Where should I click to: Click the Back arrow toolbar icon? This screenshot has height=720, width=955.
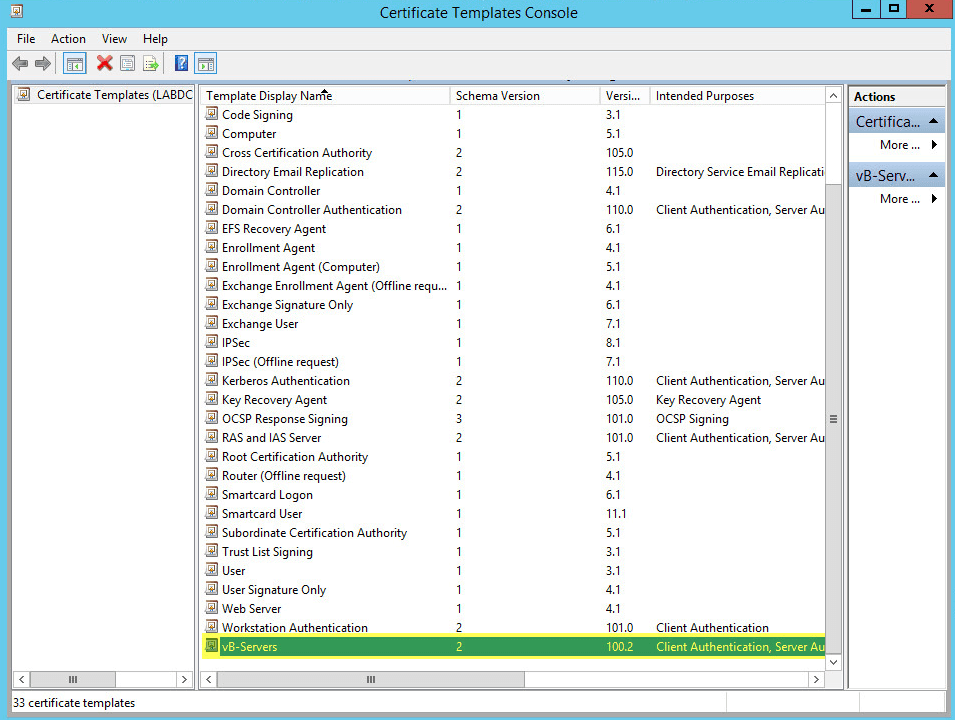pos(20,63)
